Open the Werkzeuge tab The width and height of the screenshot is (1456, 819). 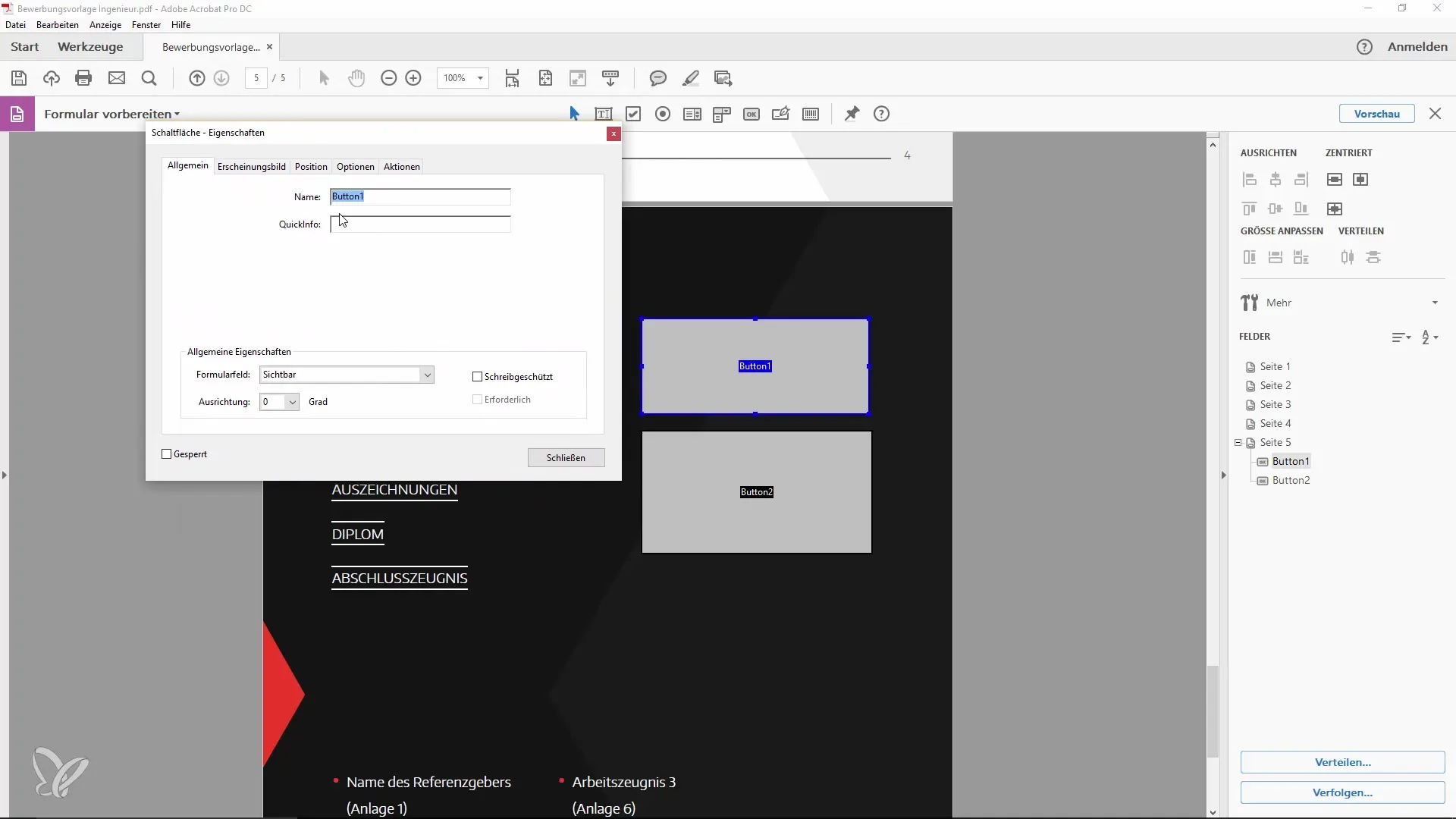pos(90,47)
